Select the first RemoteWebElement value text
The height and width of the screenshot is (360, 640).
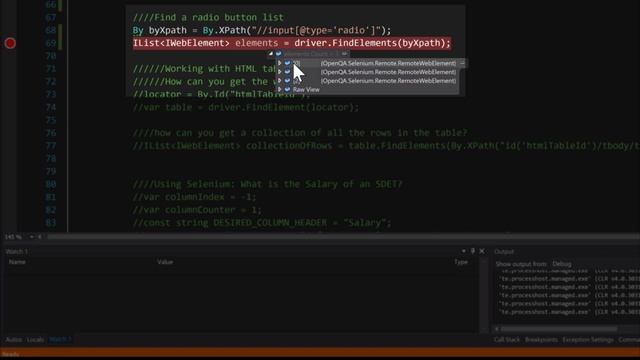(388, 63)
